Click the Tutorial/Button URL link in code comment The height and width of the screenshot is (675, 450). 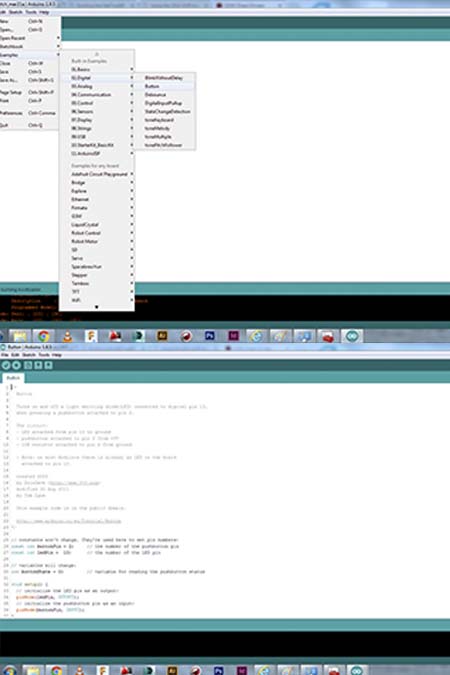tap(68, 521)
